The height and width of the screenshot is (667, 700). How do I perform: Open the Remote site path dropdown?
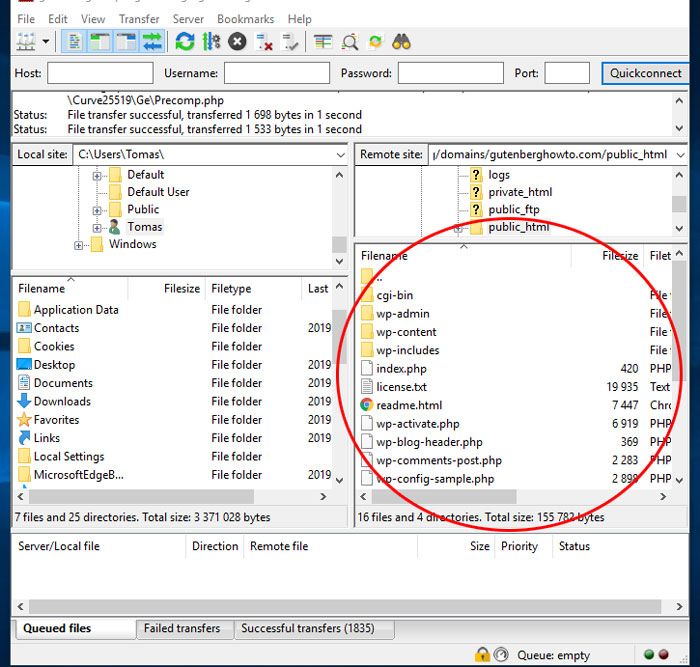[680, 155]
